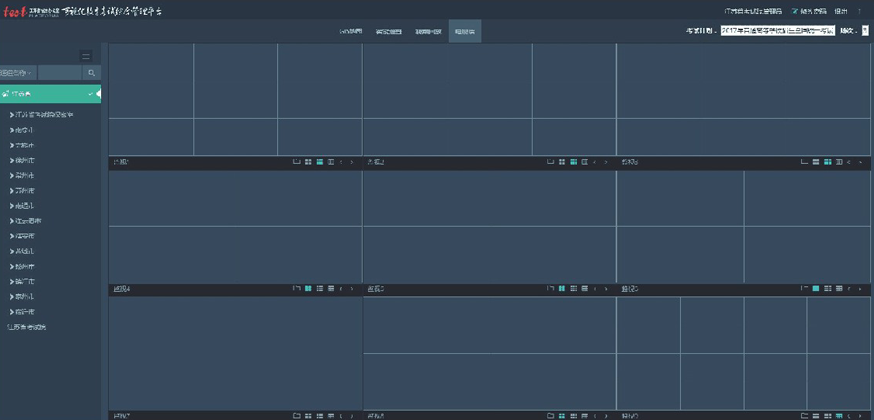Open the 考试计划 exam plan dropdown
Image resolution: width=874 pixels, height=420 pixels.
[x=777, y=31]
